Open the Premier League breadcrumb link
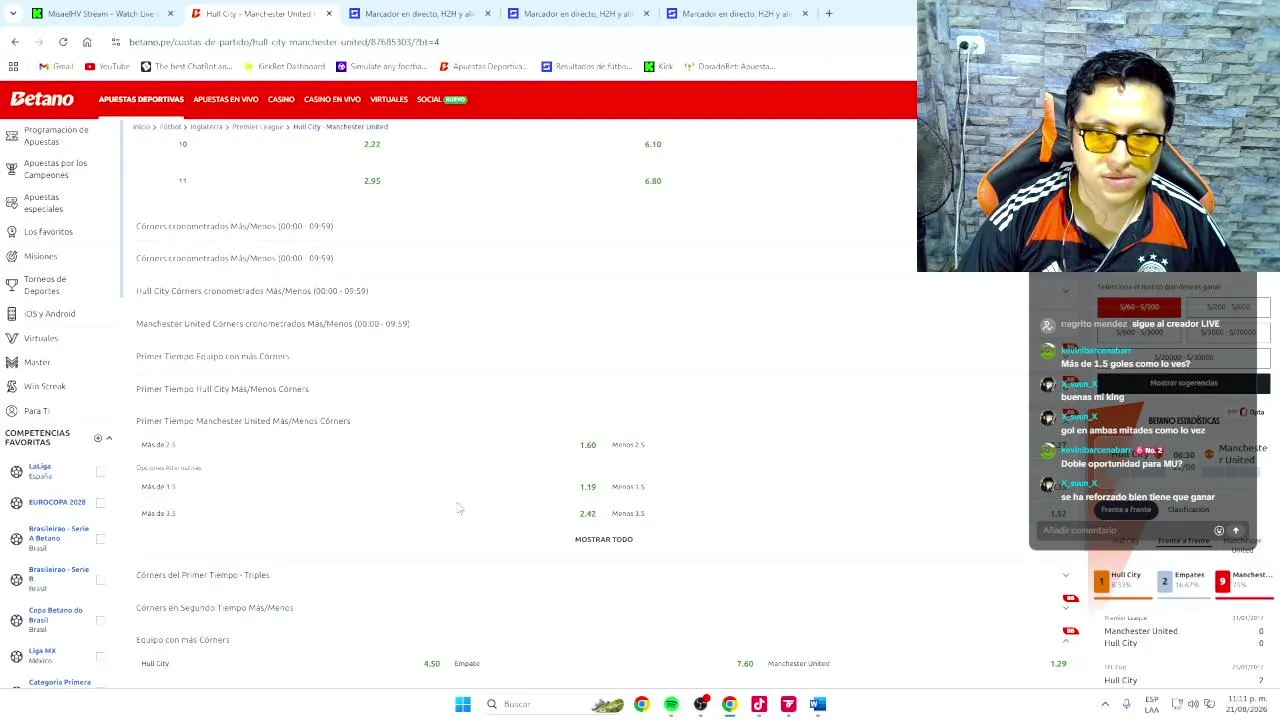 tap(258, 127)
